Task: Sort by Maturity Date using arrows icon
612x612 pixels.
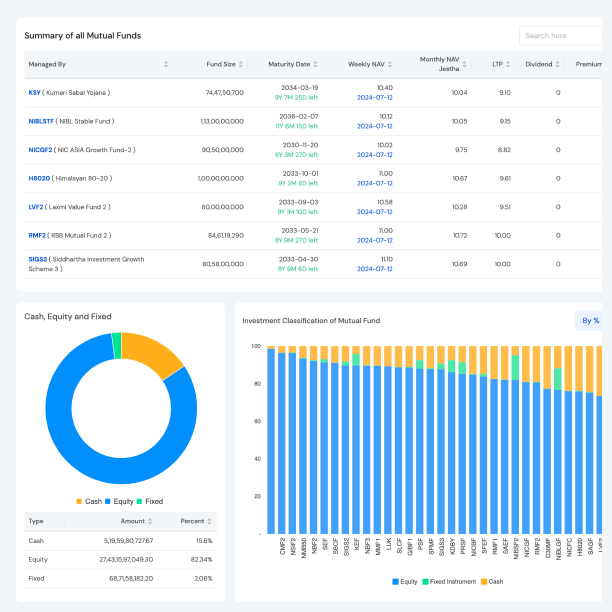Action: (x=316, y=64)
